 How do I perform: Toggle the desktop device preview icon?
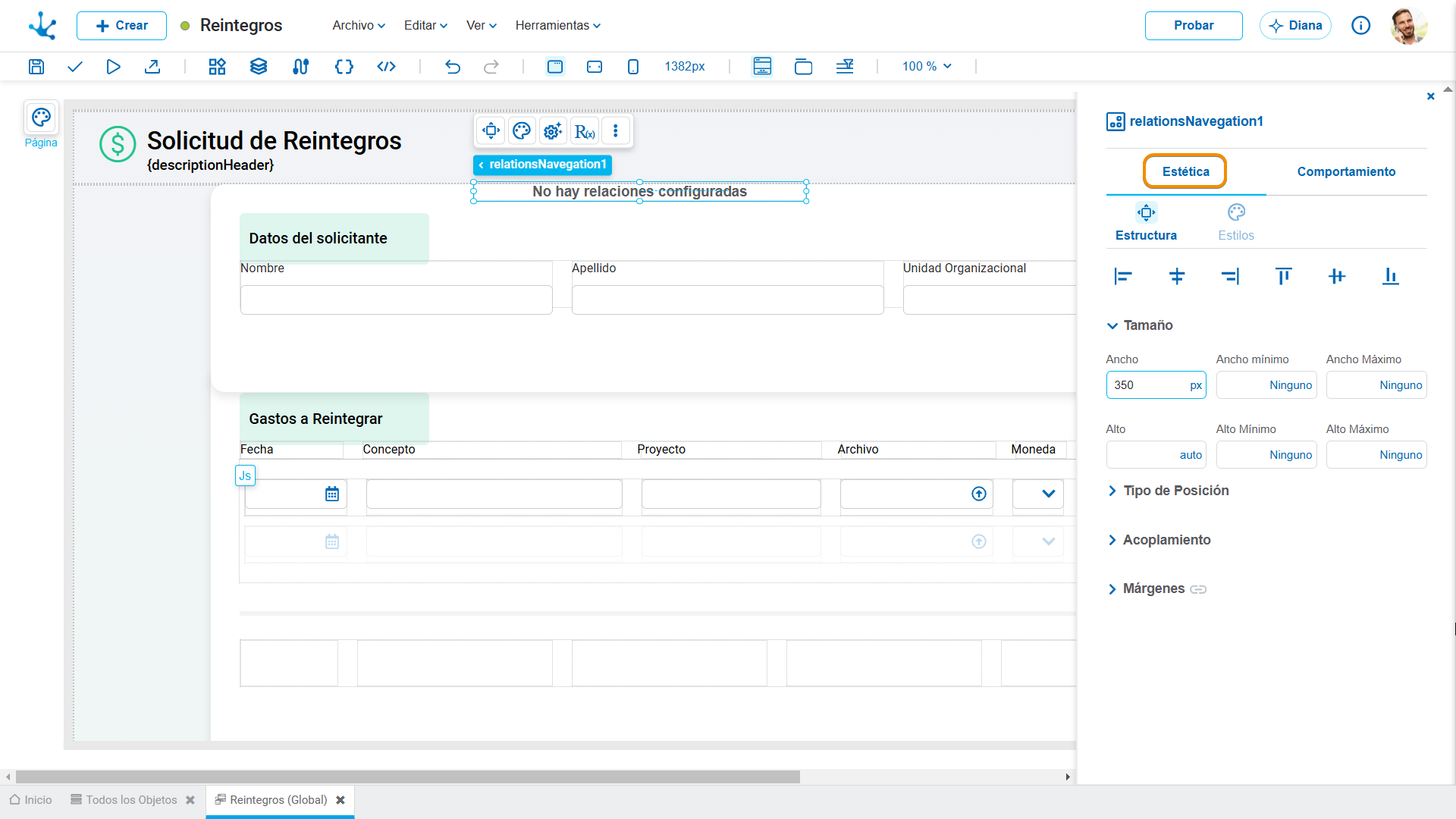(555, 67)
